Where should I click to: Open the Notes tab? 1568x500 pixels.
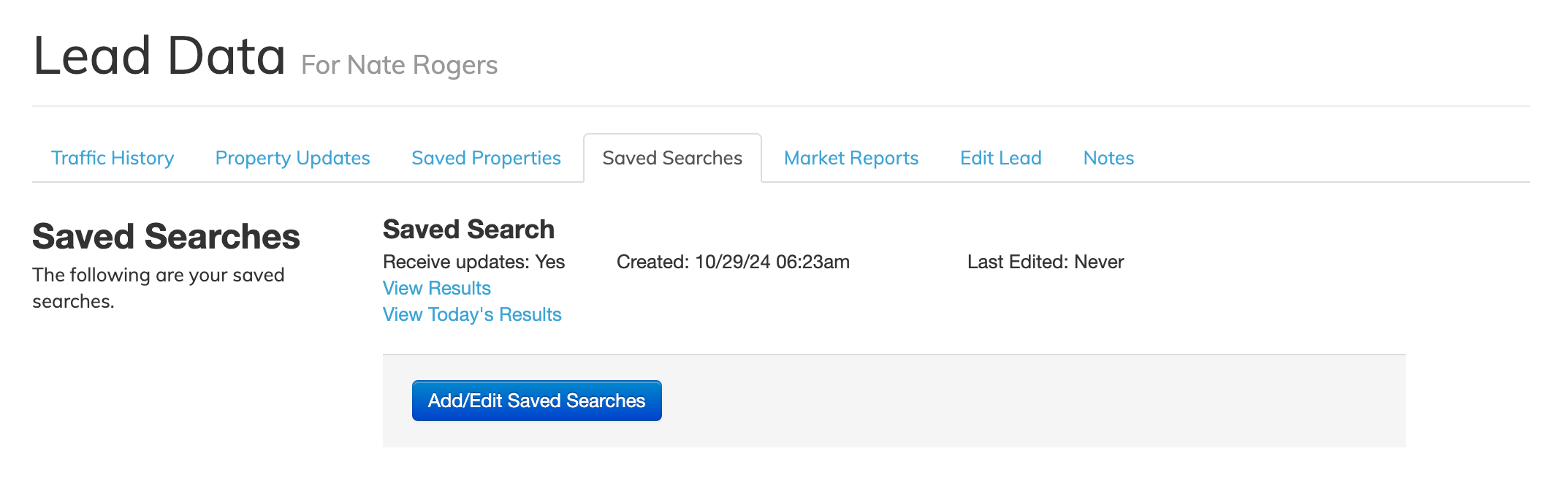[1108, 158]
